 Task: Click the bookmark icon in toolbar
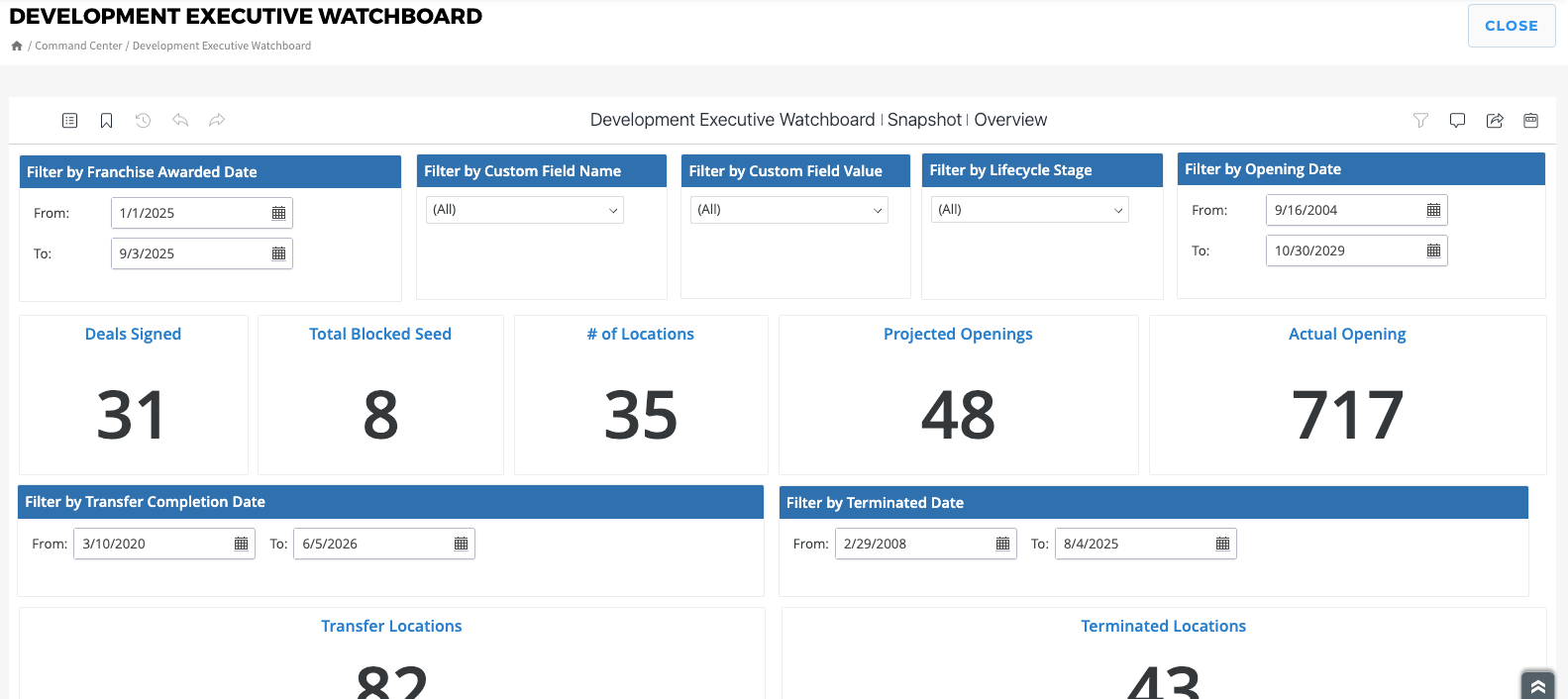tap(106, 121)
